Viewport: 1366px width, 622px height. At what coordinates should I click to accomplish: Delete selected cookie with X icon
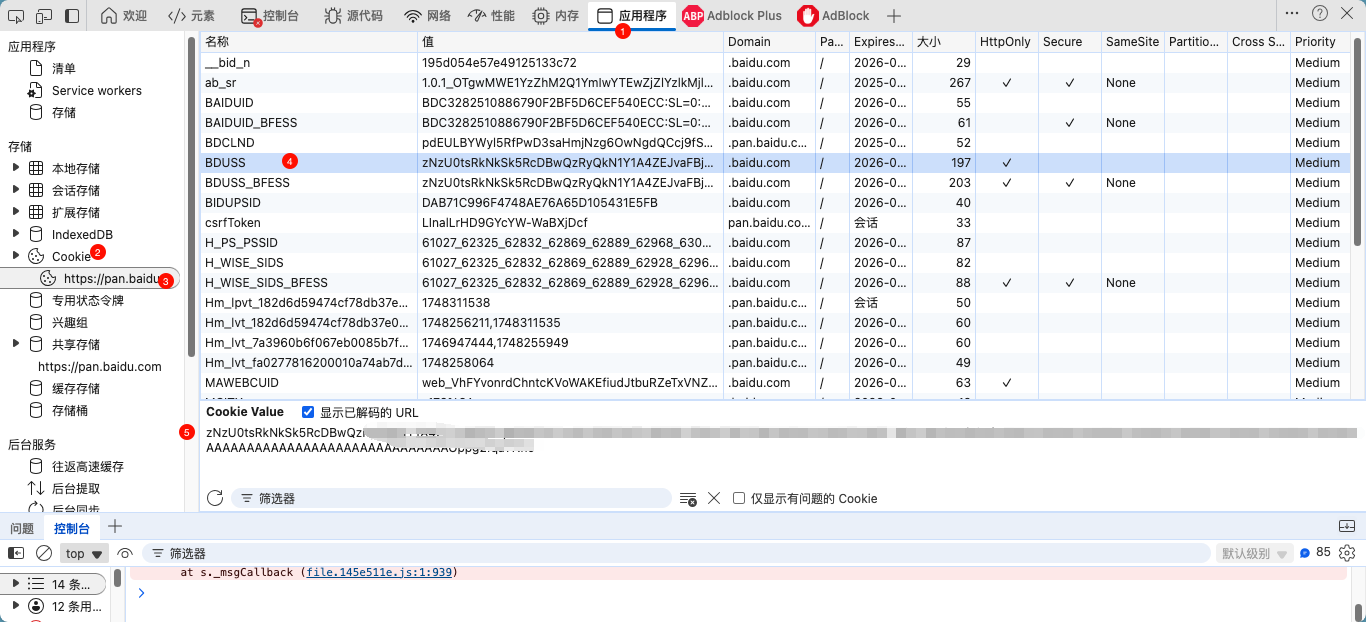pyautogui.click(x=714, y=498)
